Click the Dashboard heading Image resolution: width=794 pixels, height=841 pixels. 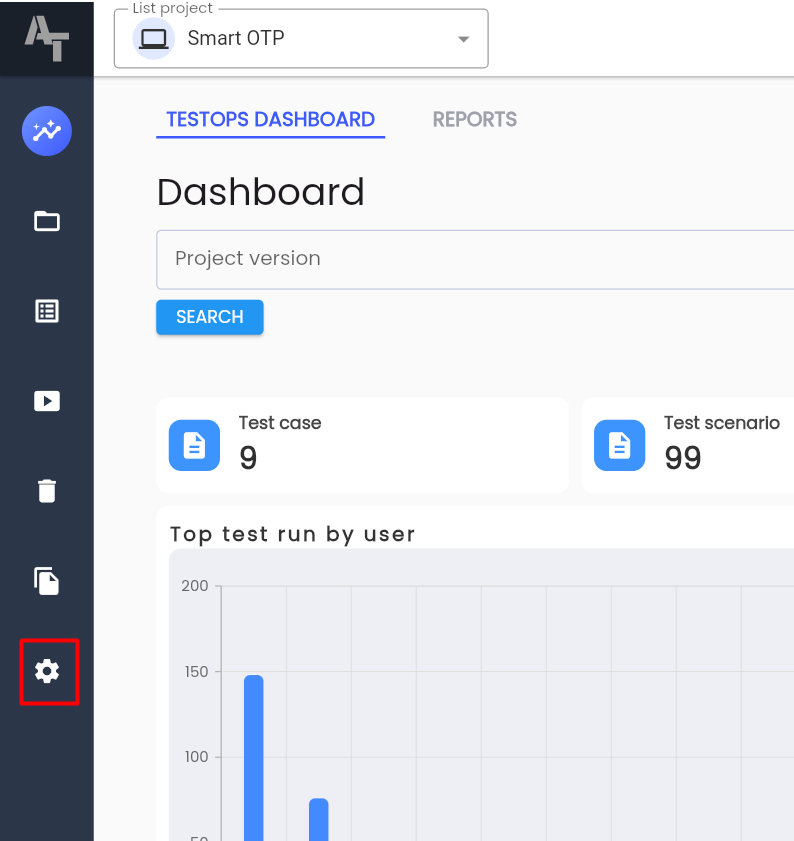tap(261, 192)
